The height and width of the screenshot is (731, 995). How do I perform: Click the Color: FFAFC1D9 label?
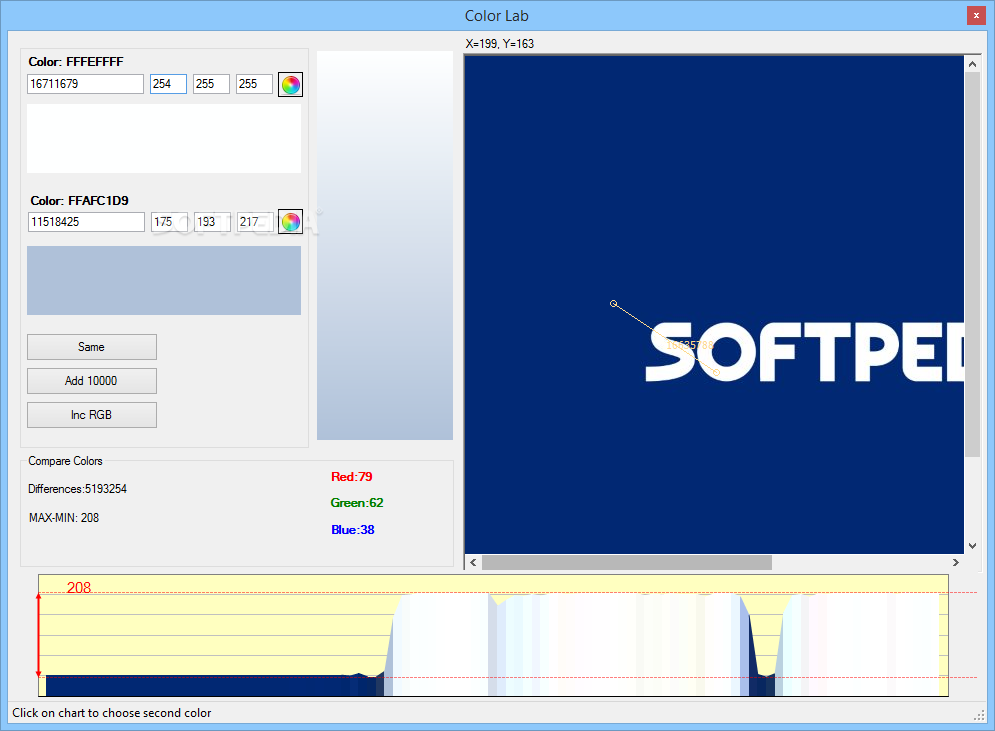(x=79, y=201)
